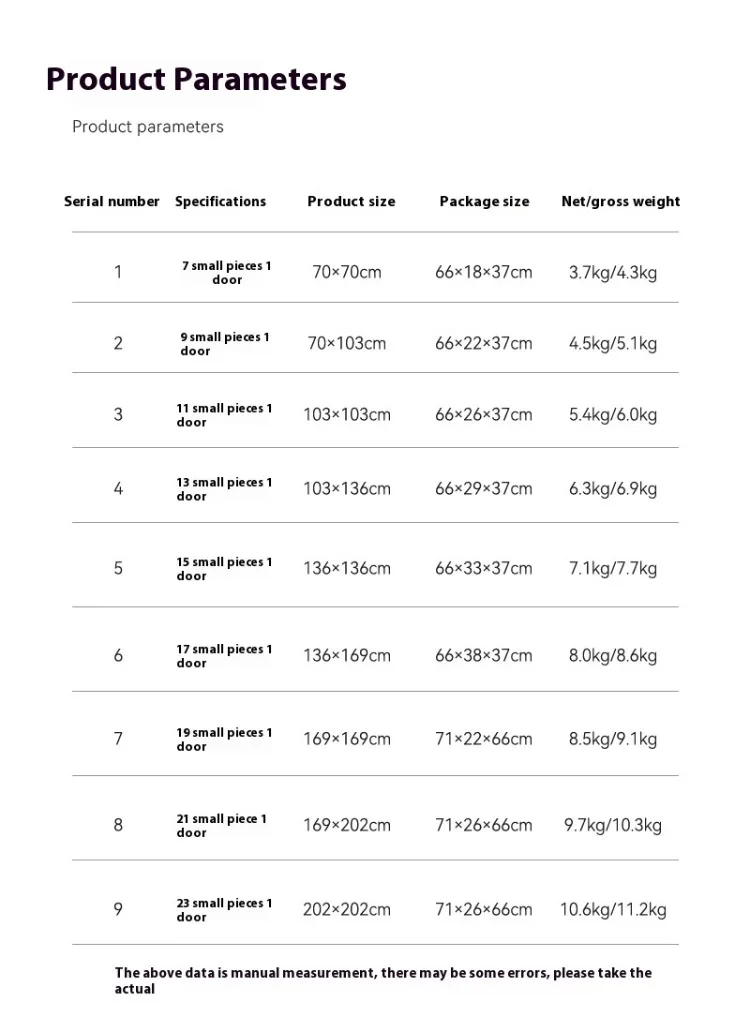Viewport: 750px width, 1017px height.
Task: Click the 169×202cm product size cell
Action: pyautogui.click(x=347, y=825)
